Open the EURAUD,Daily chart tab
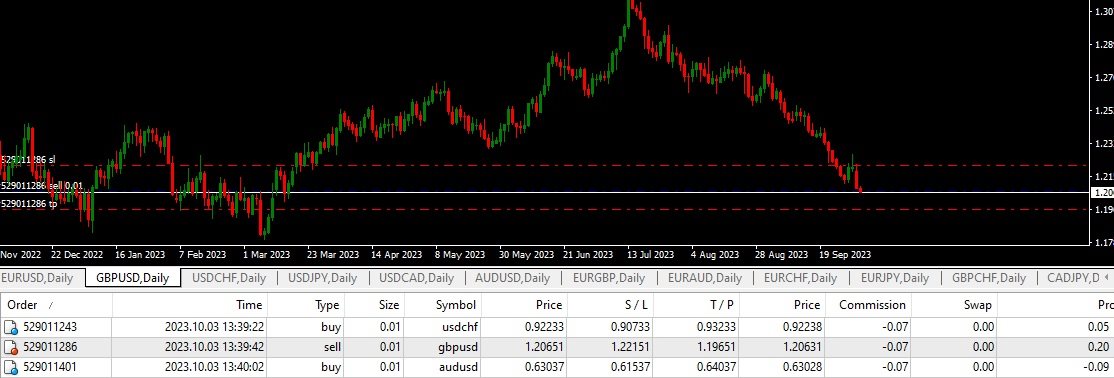1114x378 pixels. (x=705, y=278)
